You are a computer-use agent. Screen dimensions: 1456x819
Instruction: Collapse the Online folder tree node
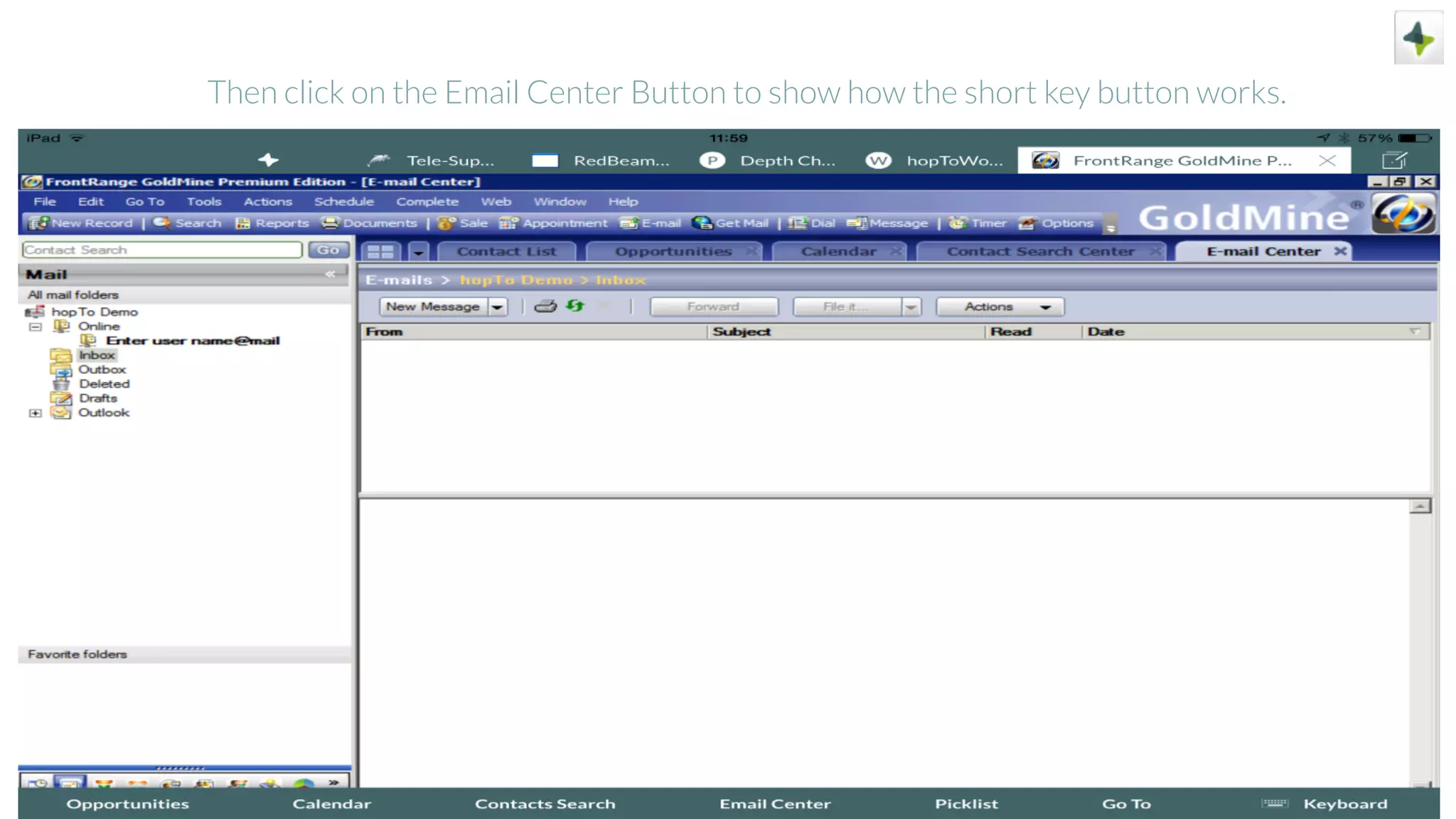36,326
